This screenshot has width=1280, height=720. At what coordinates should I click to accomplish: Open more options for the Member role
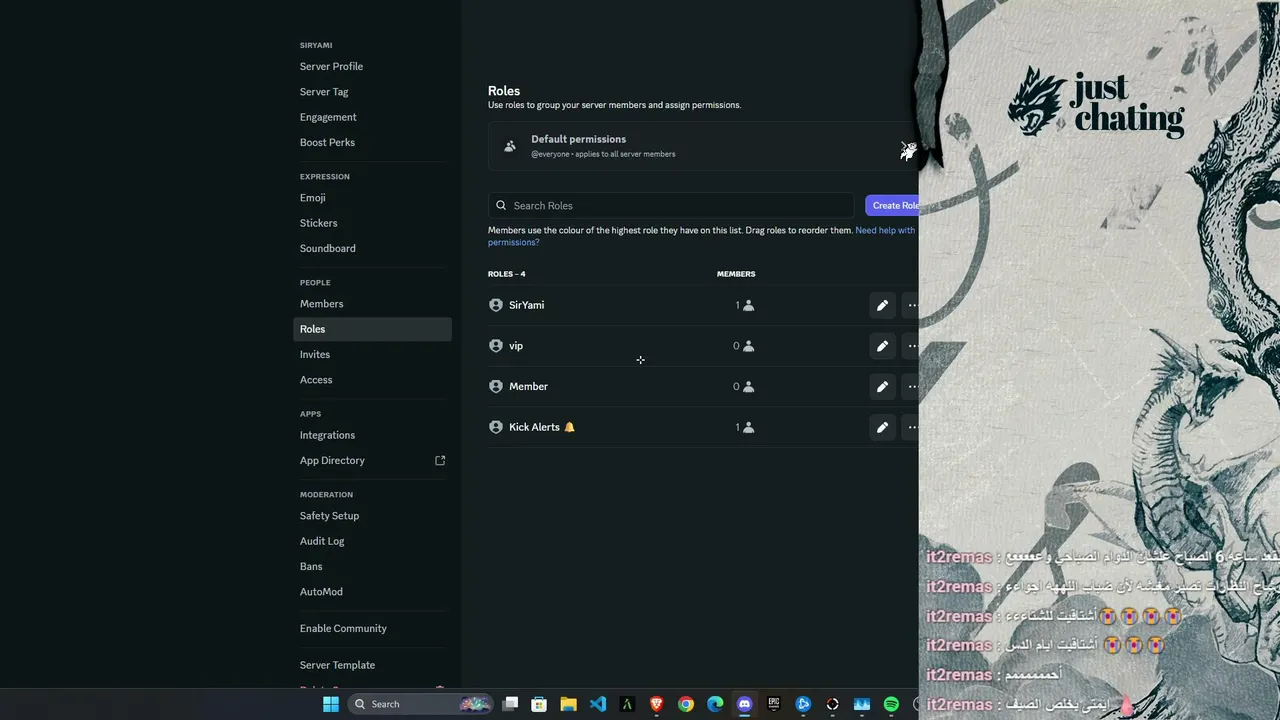(x=911, y=387)
